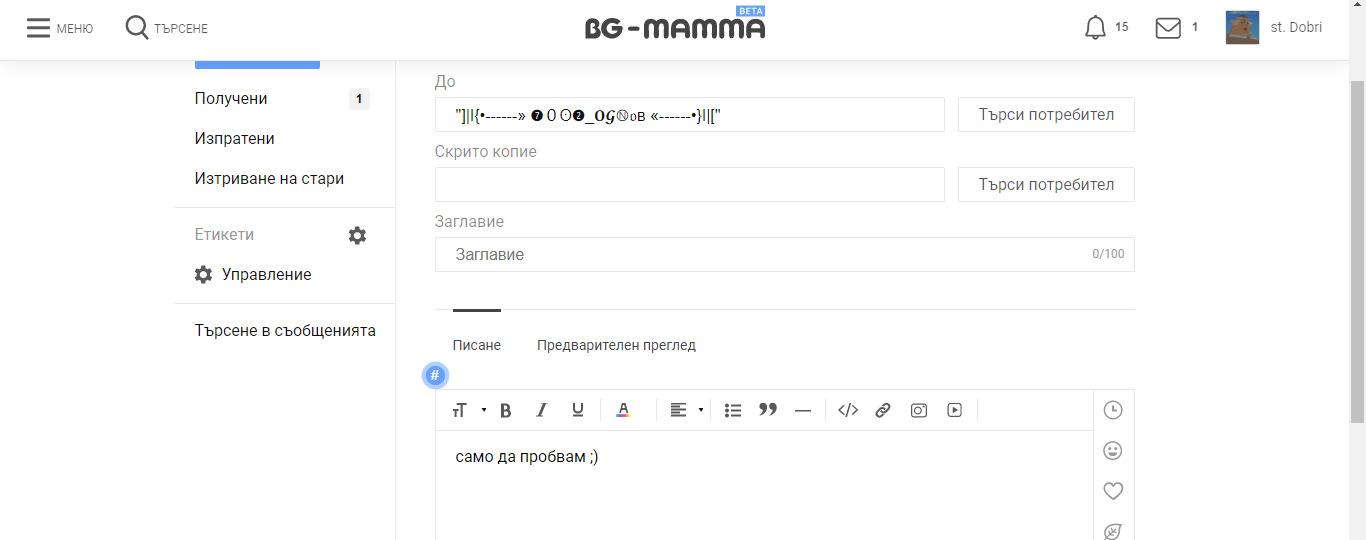Switch to the Предварителен преглед tab
Screen dimensions: 1366x540
click(x=616, y=345)
